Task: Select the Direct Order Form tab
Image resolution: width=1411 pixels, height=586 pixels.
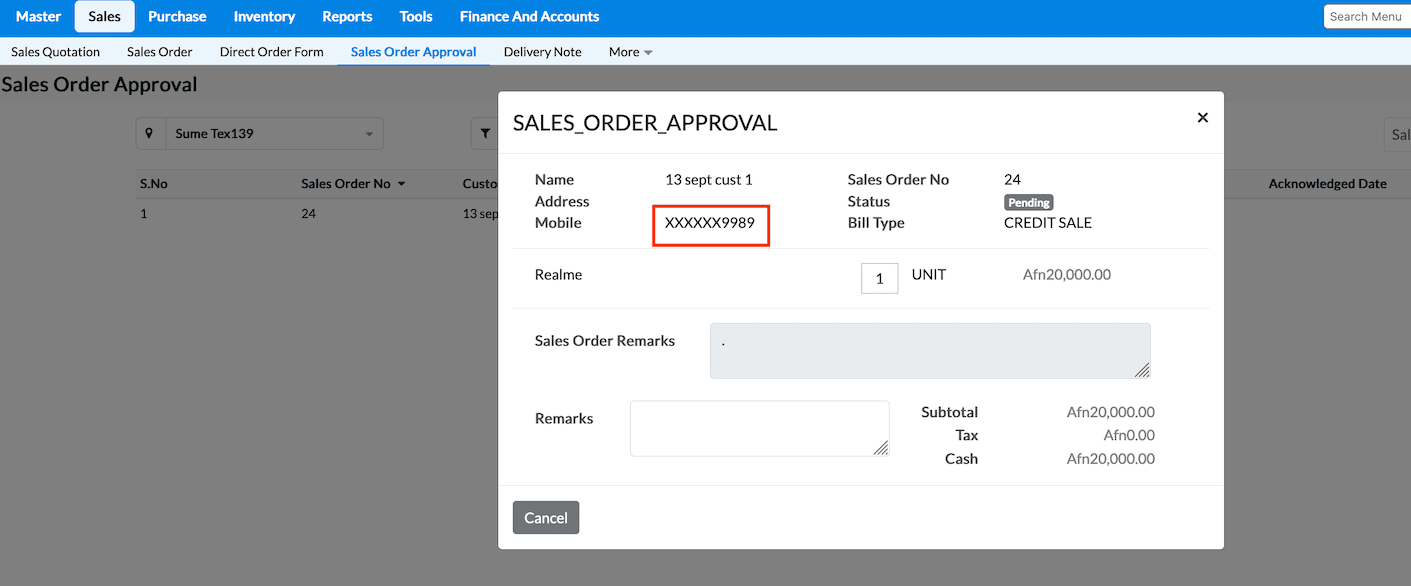Action: (x=271, y=52)
